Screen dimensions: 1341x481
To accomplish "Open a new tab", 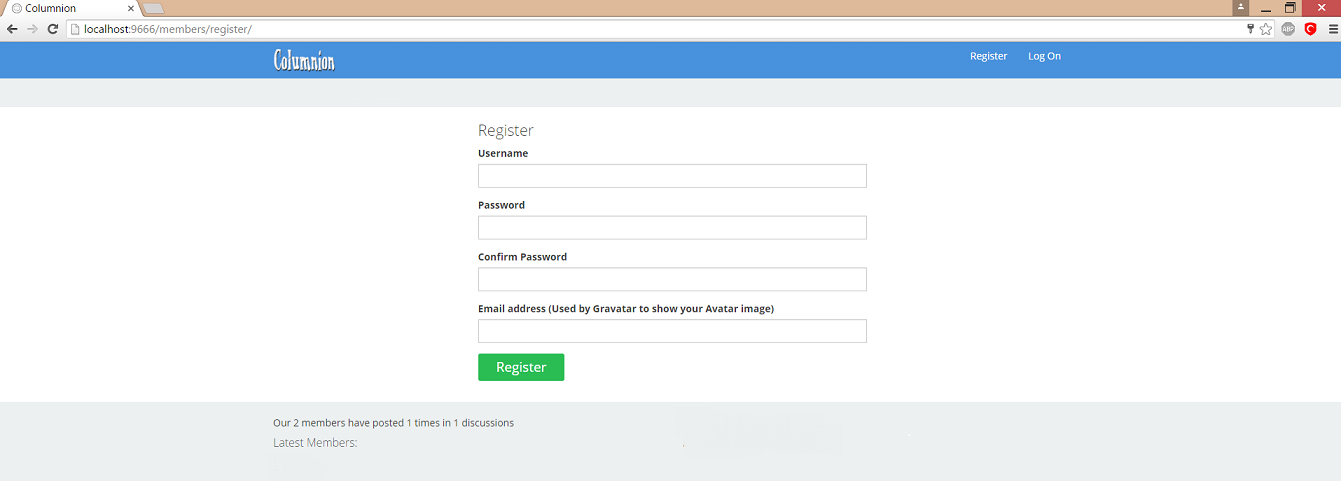I will [x=153, y=8].
